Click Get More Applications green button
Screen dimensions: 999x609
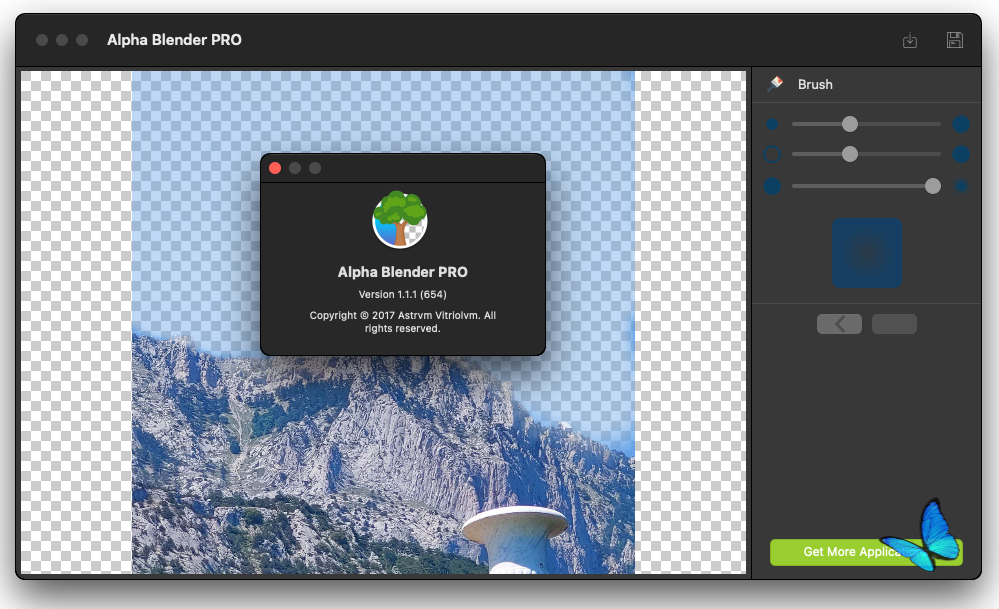tap(866, 552)
